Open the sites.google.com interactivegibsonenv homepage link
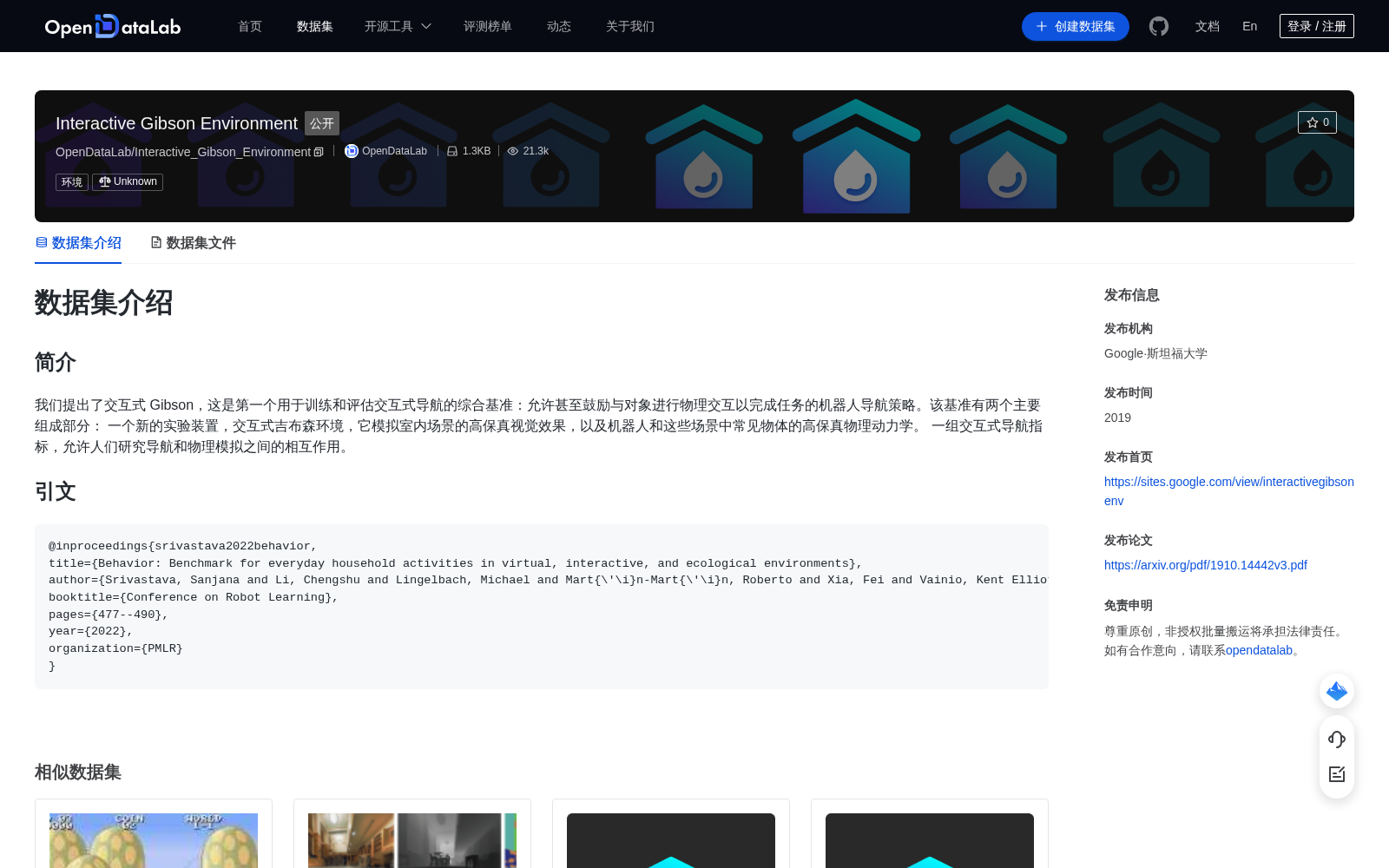 coord(1228,491)
